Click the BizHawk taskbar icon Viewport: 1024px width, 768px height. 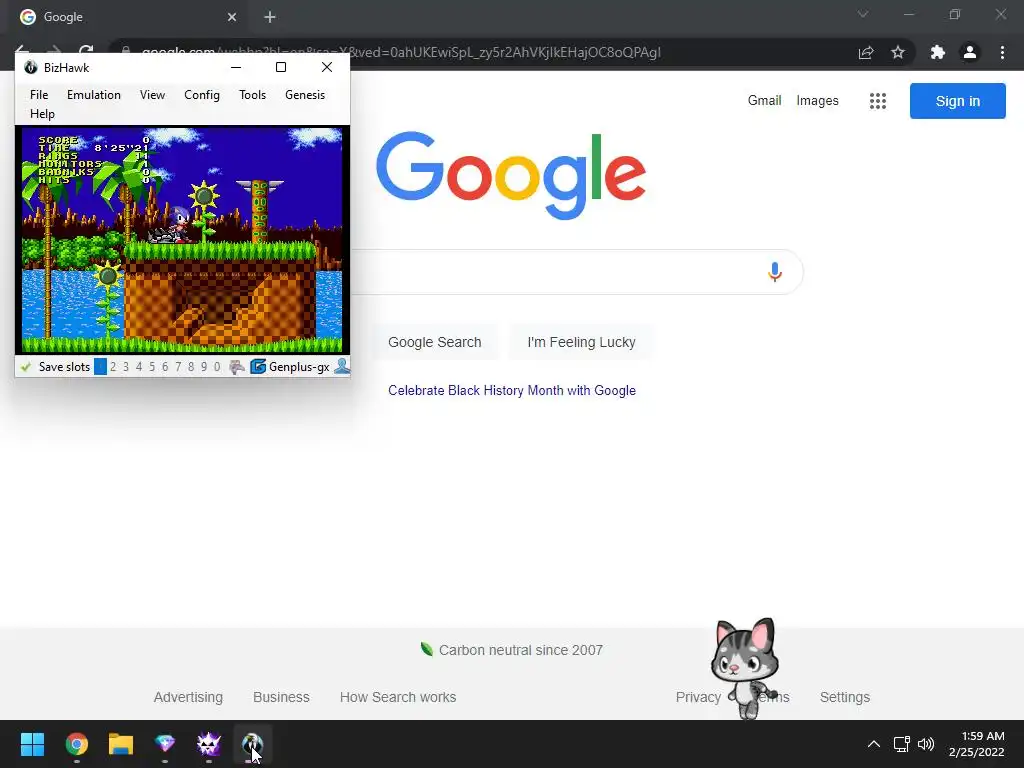click(x=253, y=744)
